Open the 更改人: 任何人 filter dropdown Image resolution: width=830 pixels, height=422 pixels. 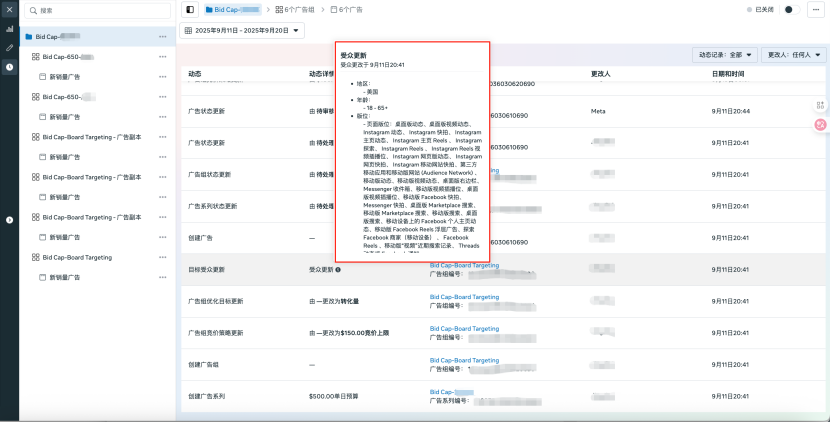click(x=793, y=55)
